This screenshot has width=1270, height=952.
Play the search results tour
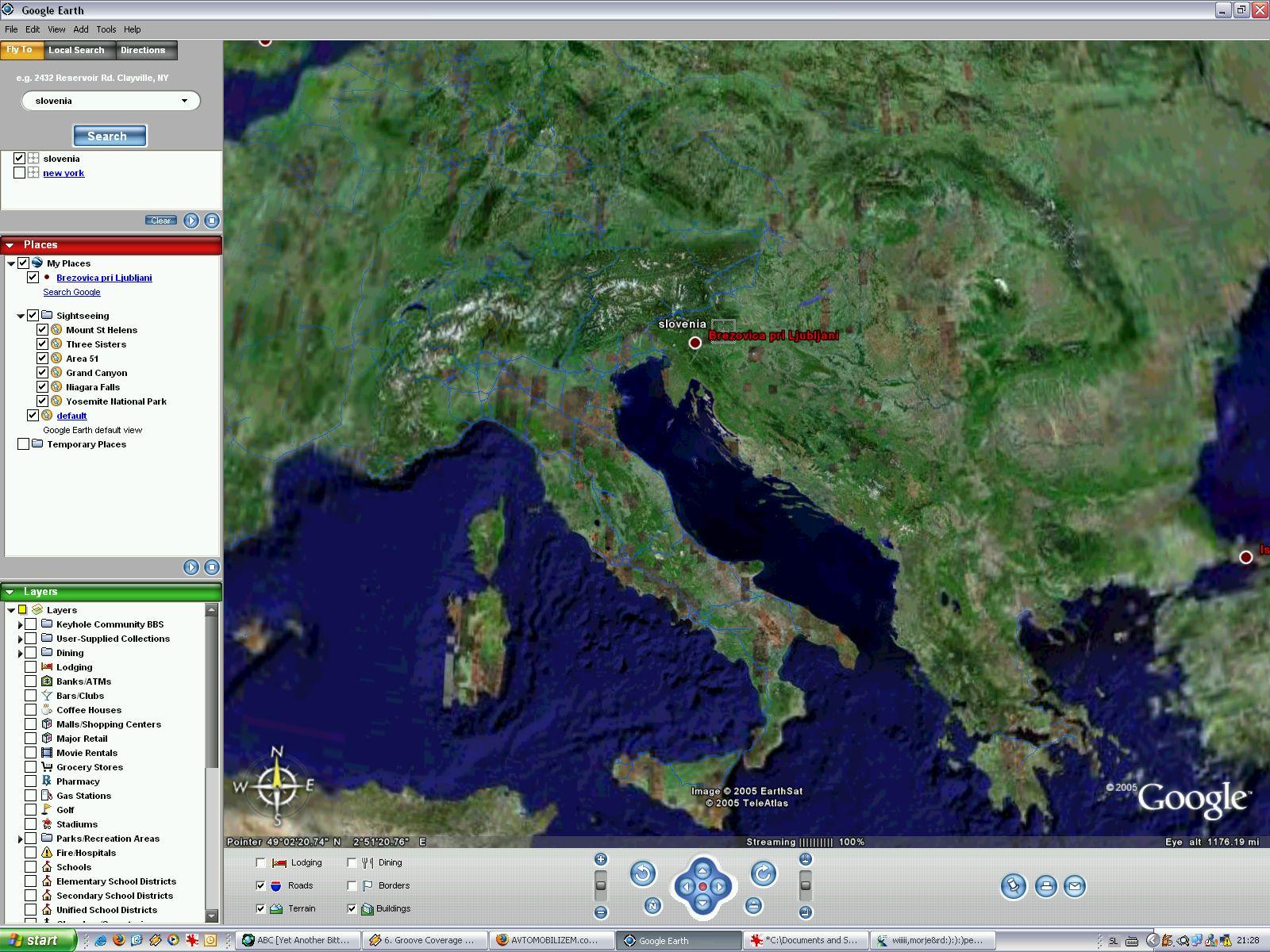[x=191, y=221]
